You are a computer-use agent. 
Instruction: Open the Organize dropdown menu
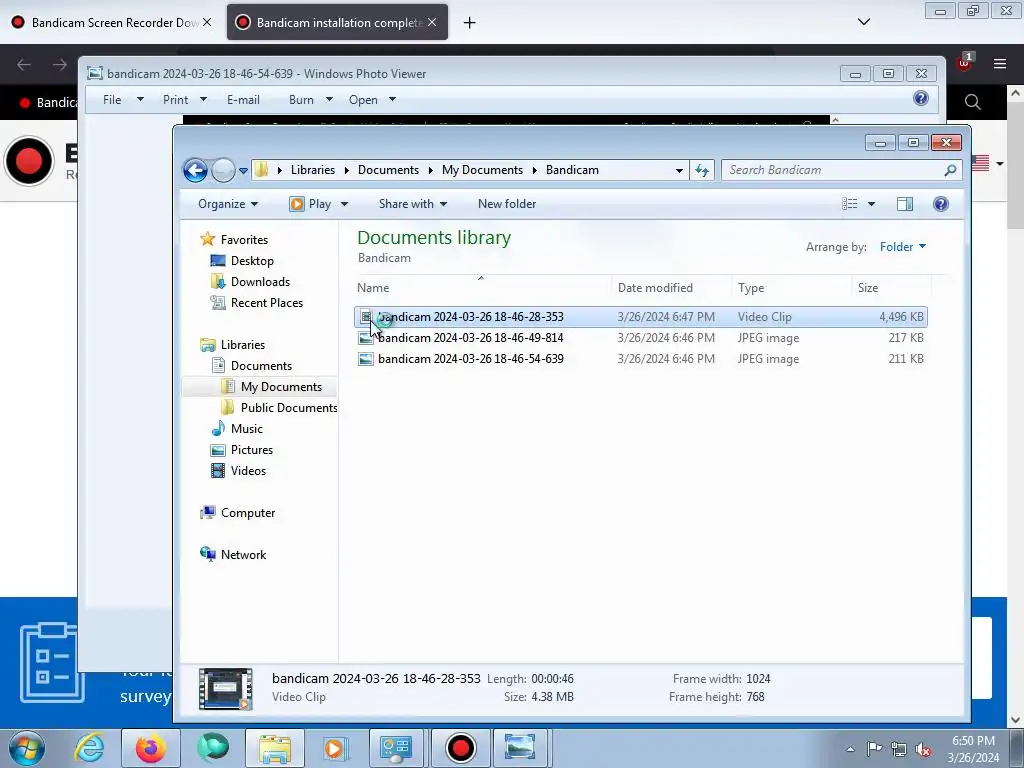(228, 204)
